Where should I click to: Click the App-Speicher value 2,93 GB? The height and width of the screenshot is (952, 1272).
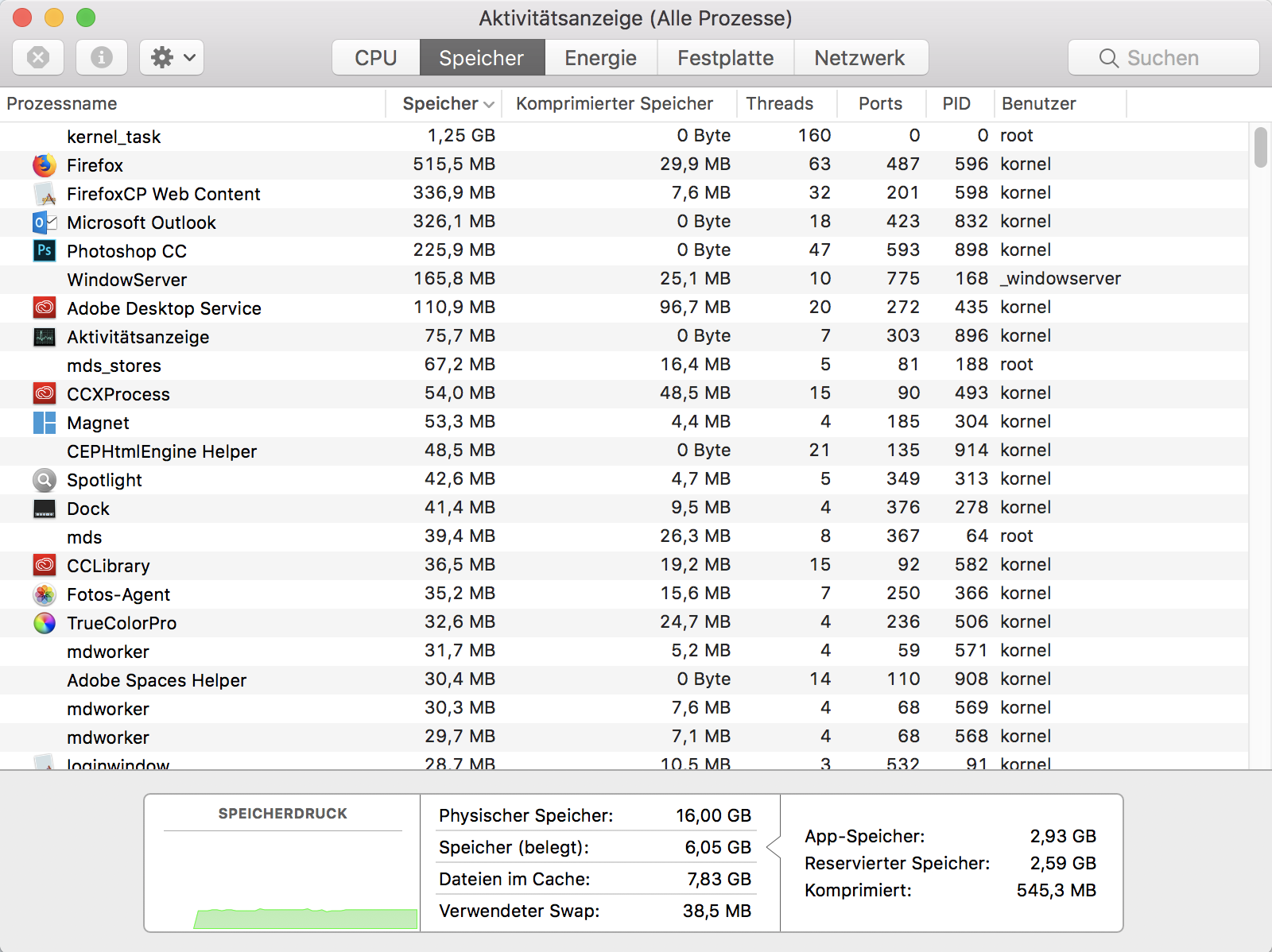[1063, 836]
